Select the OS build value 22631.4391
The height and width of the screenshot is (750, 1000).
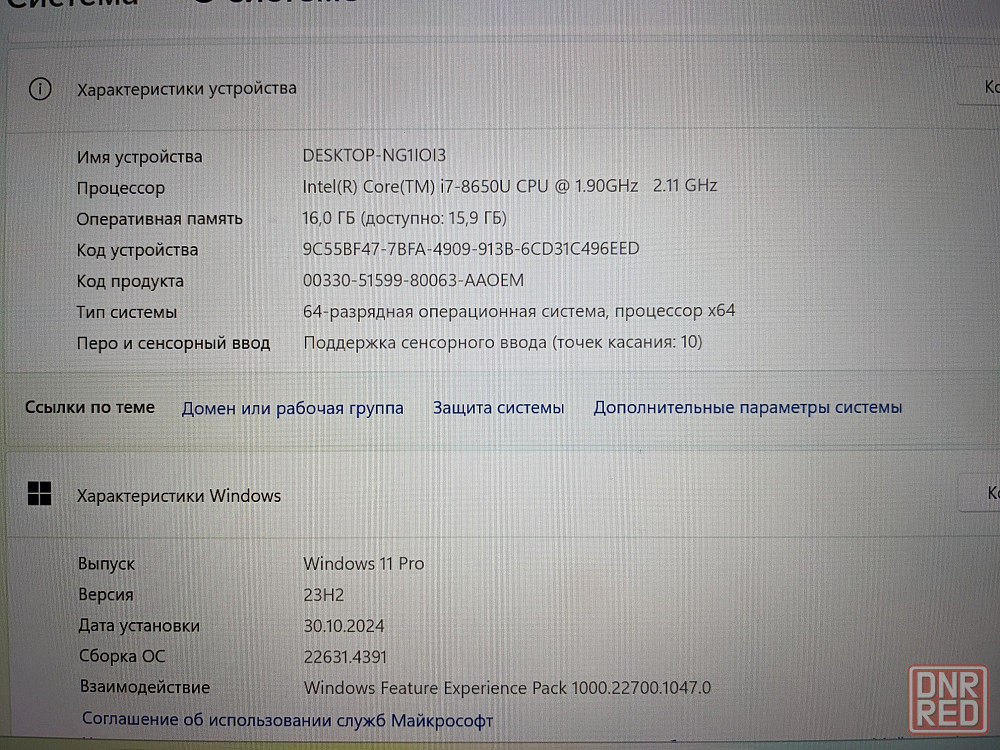[x=345, y=657]
